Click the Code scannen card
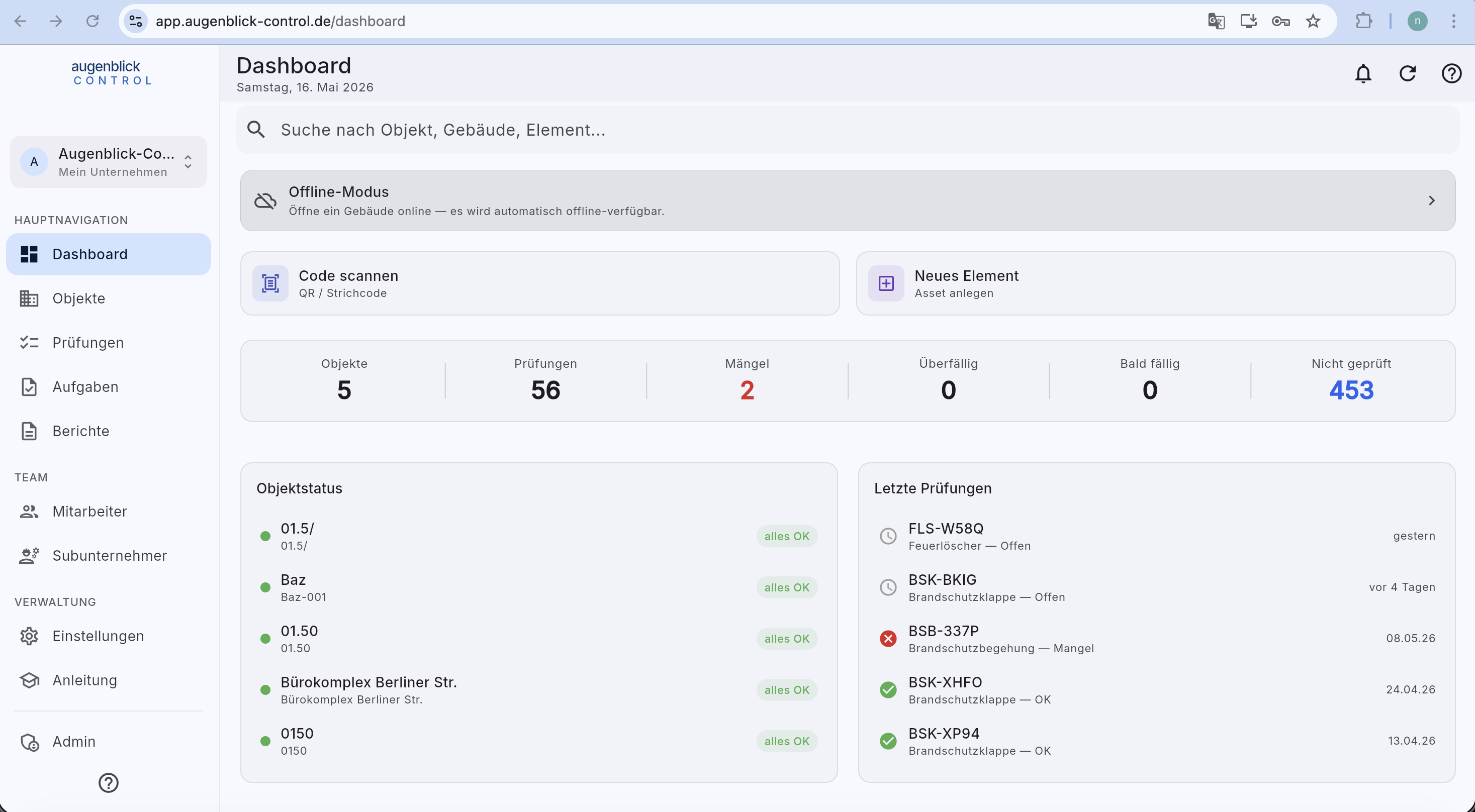Viewport: 1475px width, 812px height. click(x=539, y=283)
